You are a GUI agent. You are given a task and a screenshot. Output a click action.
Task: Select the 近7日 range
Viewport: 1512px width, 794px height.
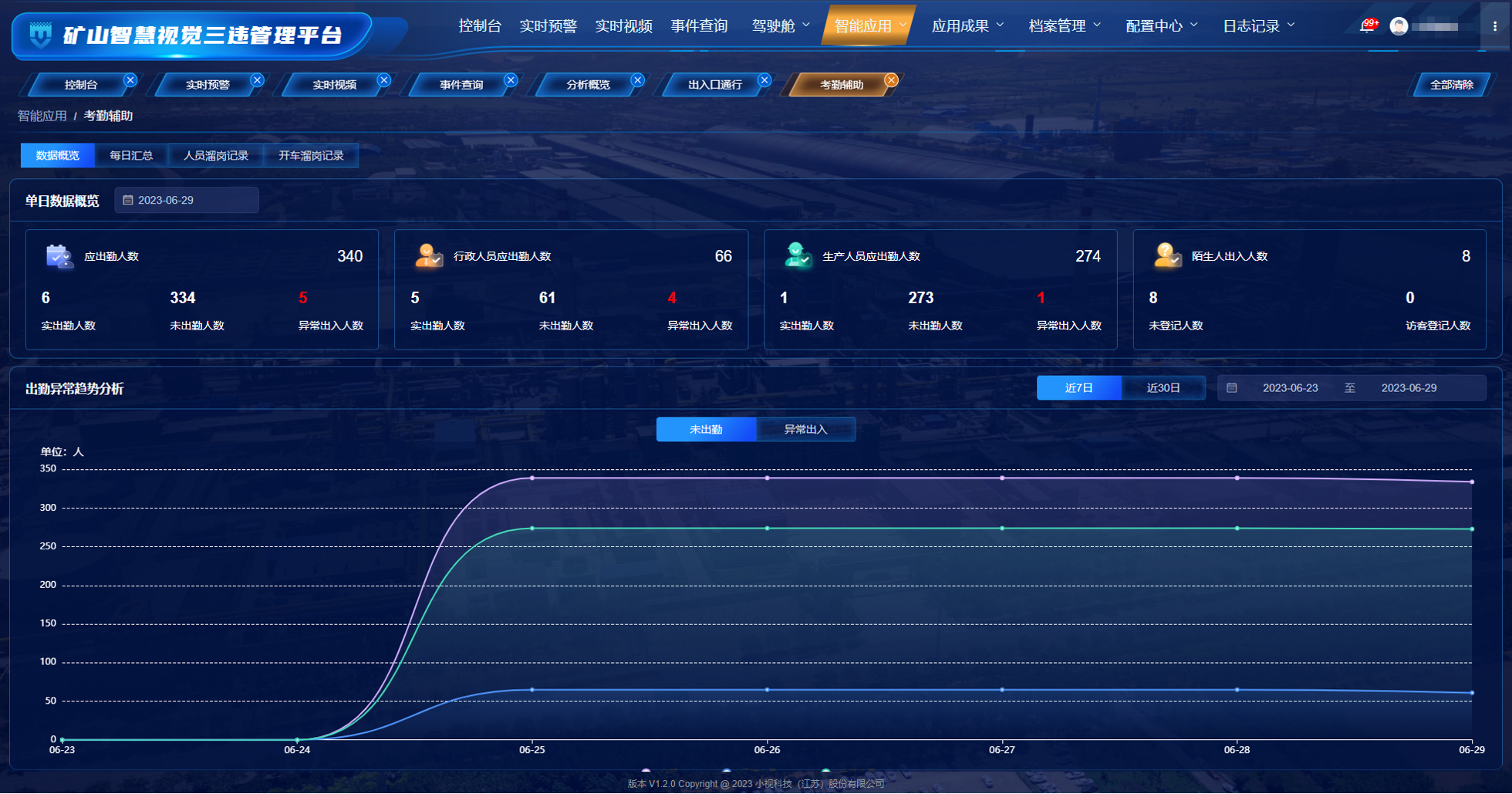(x=1078, y=388)
